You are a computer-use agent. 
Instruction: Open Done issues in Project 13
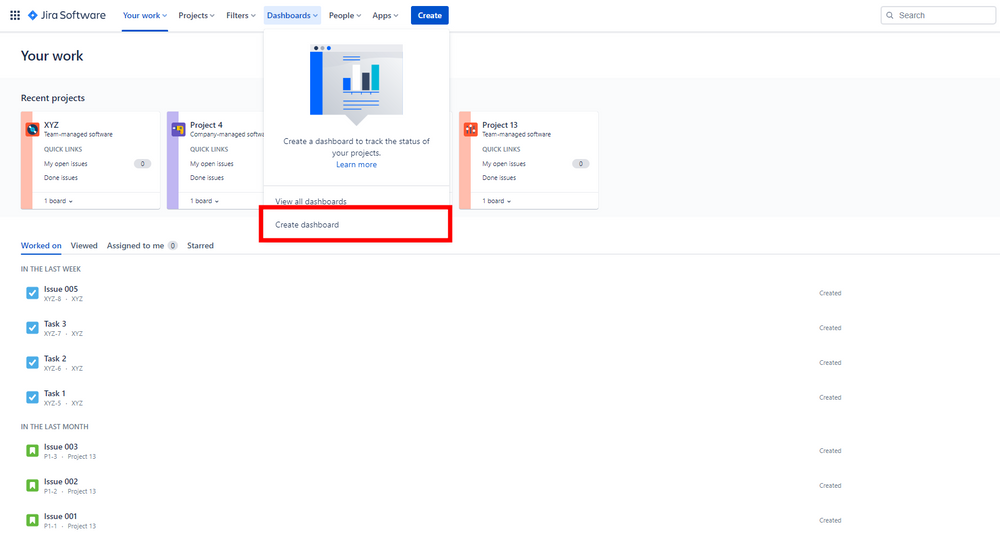(499, 178)
